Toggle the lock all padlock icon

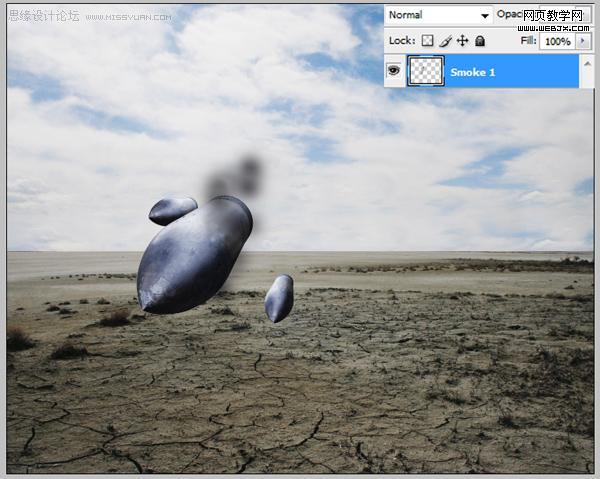(x=480, y=41)
